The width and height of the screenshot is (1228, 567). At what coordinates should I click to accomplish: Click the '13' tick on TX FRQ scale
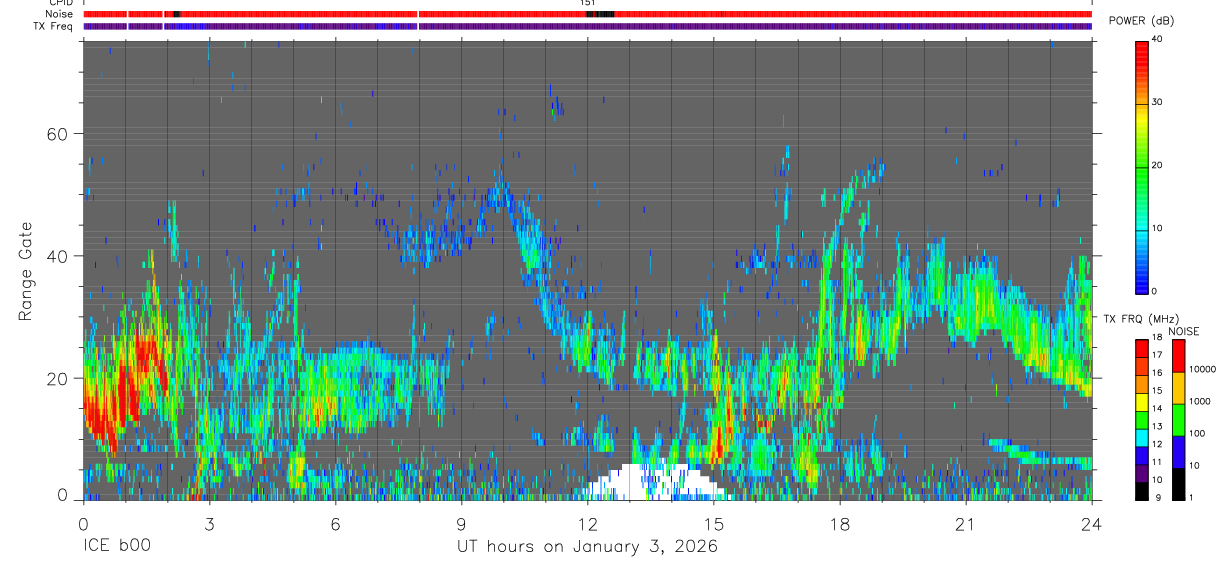[x=1156, y=426]
